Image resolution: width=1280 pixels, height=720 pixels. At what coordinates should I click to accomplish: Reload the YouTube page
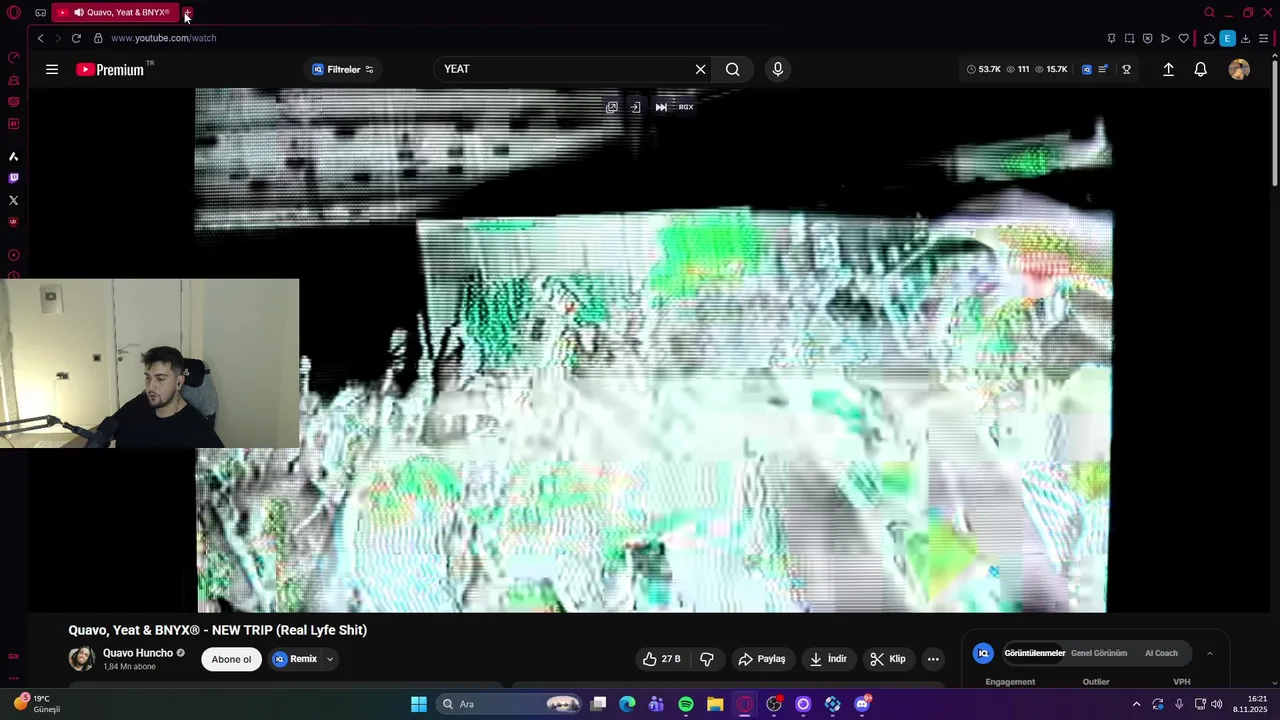(x=76, y=38)
